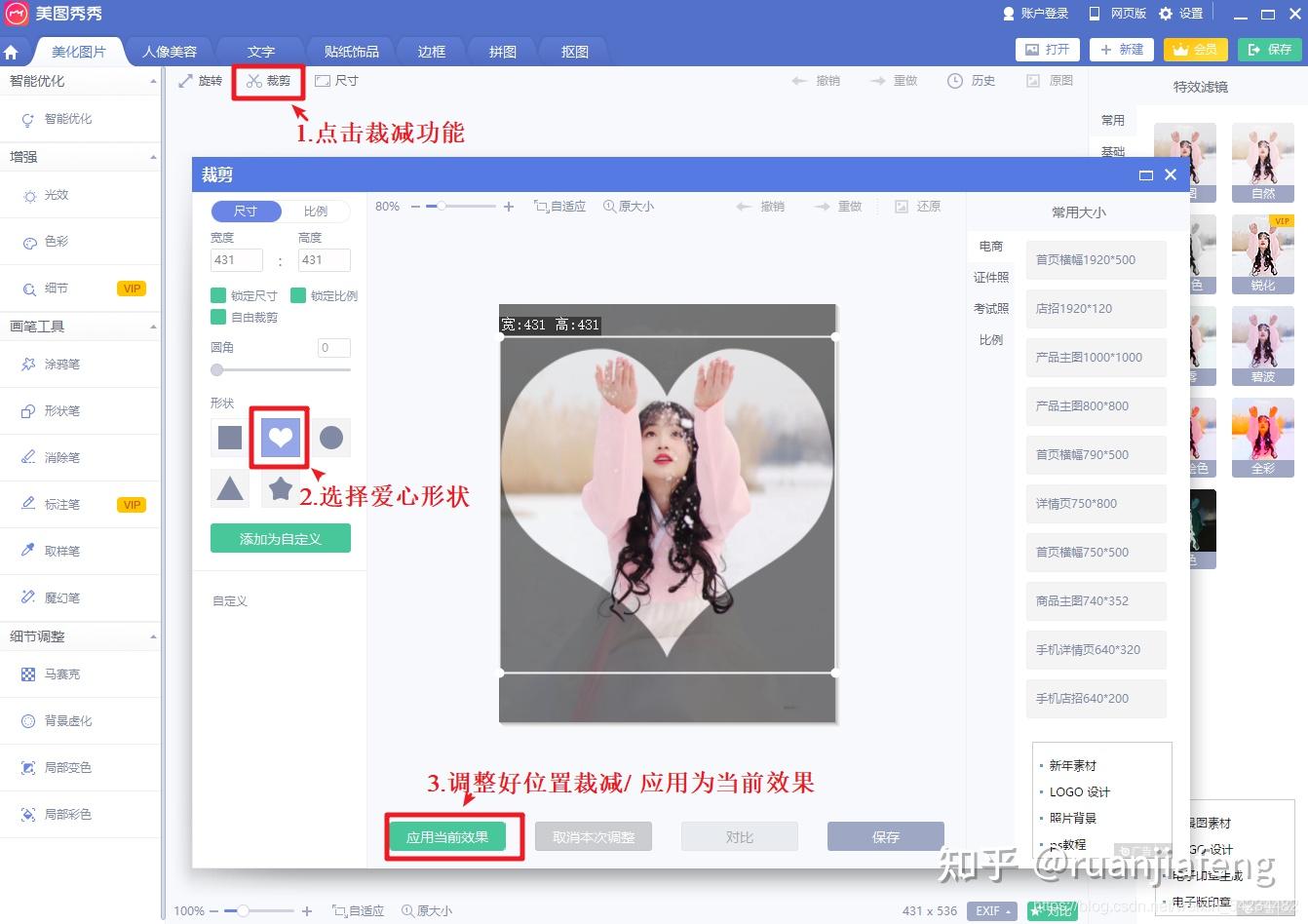Collapse the 智能优化 section
This screenshot has height=924, width=1308.
click(153, 81)
